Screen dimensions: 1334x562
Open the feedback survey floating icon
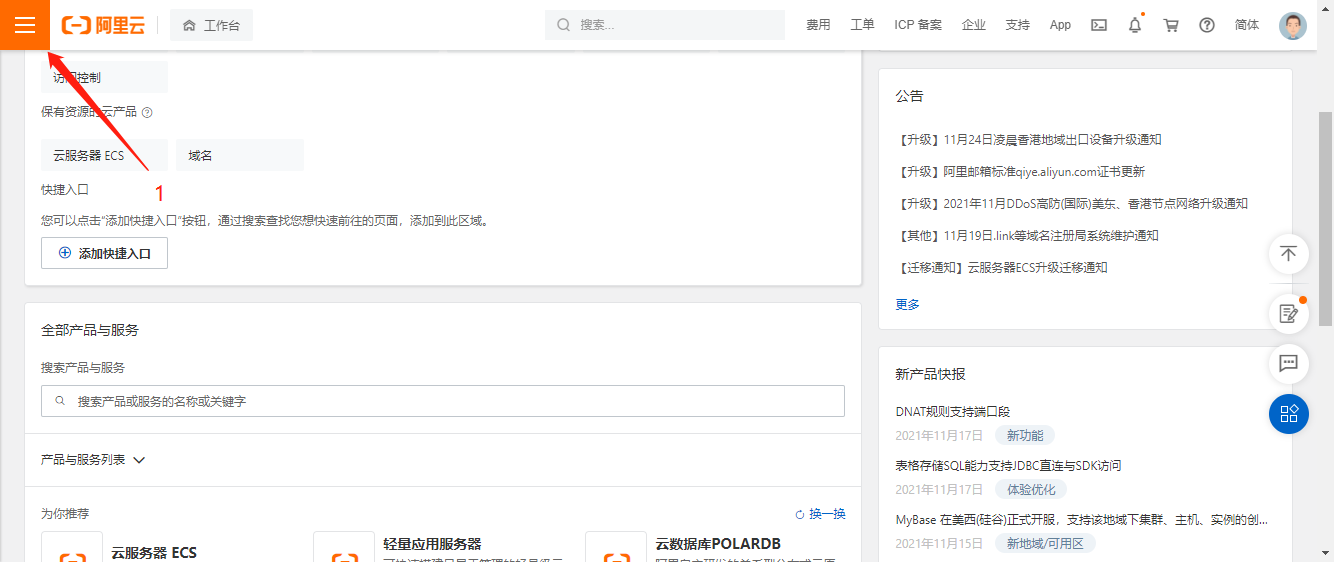tap(1288, 314)
